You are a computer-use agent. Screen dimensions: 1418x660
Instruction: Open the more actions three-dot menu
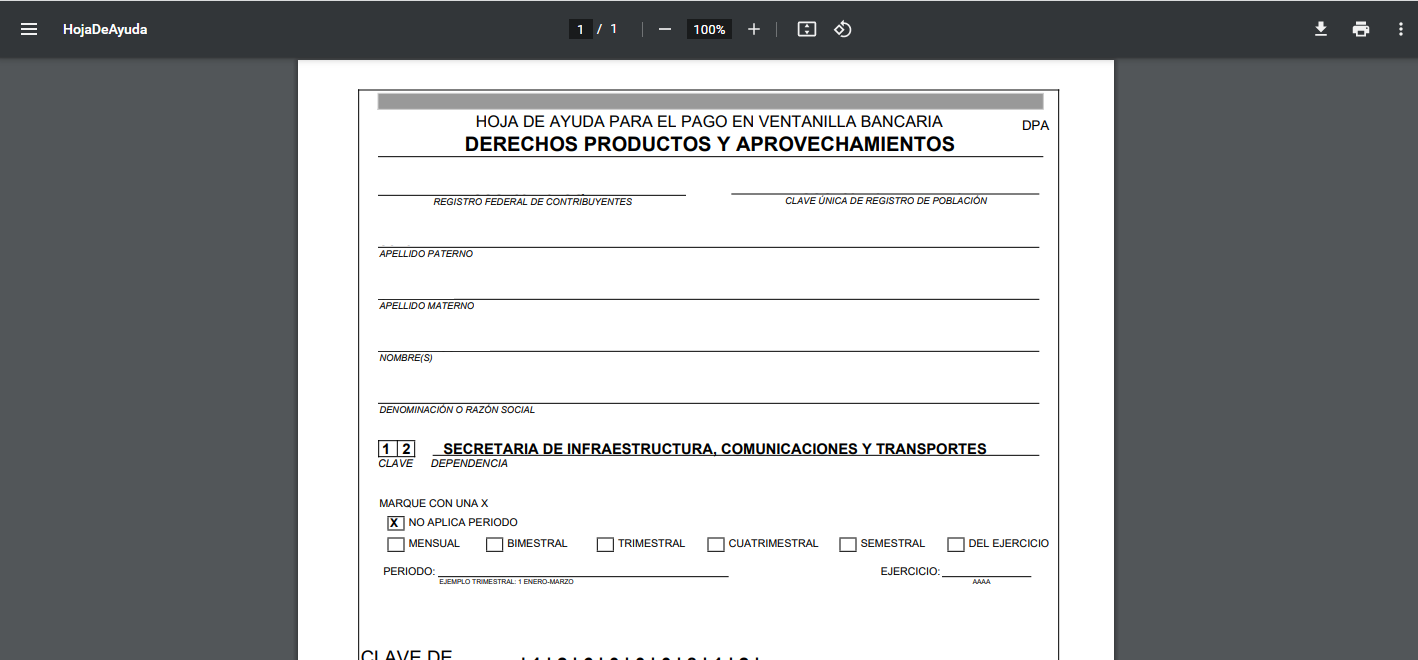click(1401, 29)
